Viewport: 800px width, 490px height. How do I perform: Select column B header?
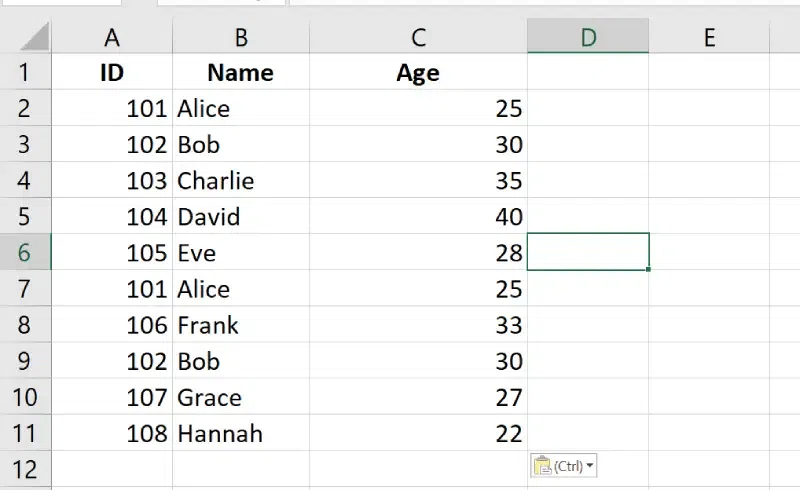pos(241,38)
